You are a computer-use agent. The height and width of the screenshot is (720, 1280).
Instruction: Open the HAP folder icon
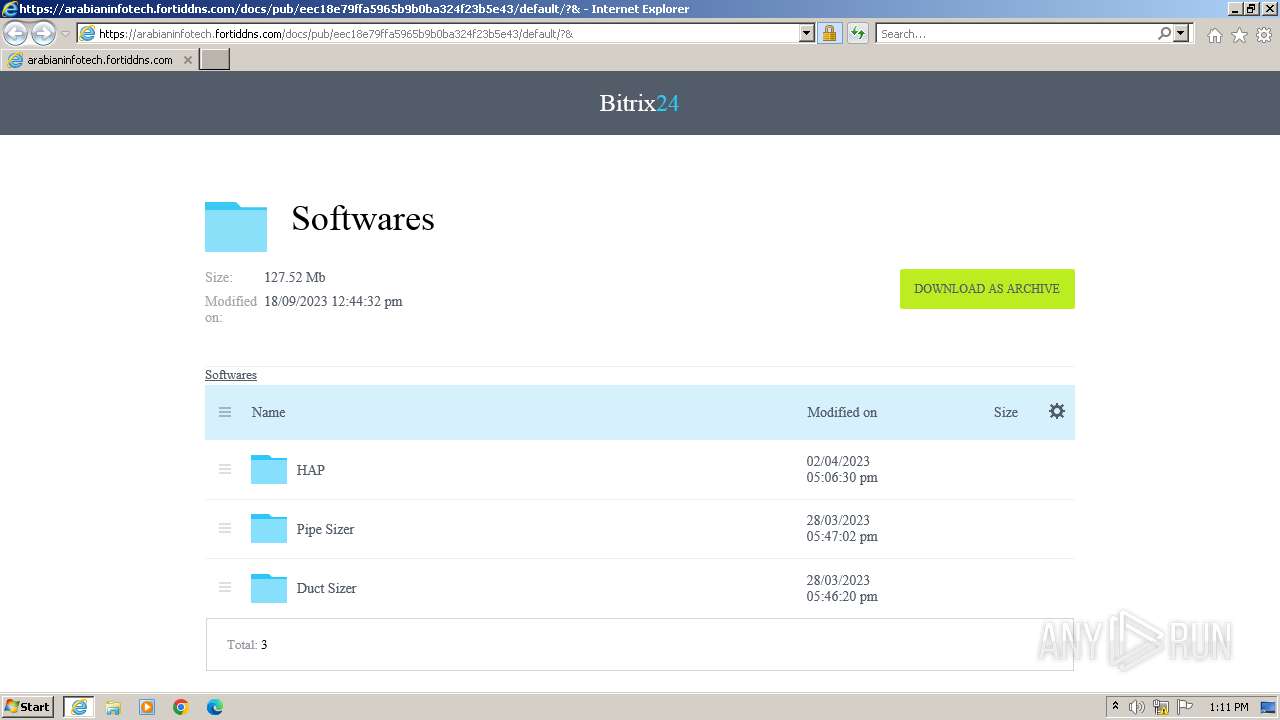coord(268,469)
